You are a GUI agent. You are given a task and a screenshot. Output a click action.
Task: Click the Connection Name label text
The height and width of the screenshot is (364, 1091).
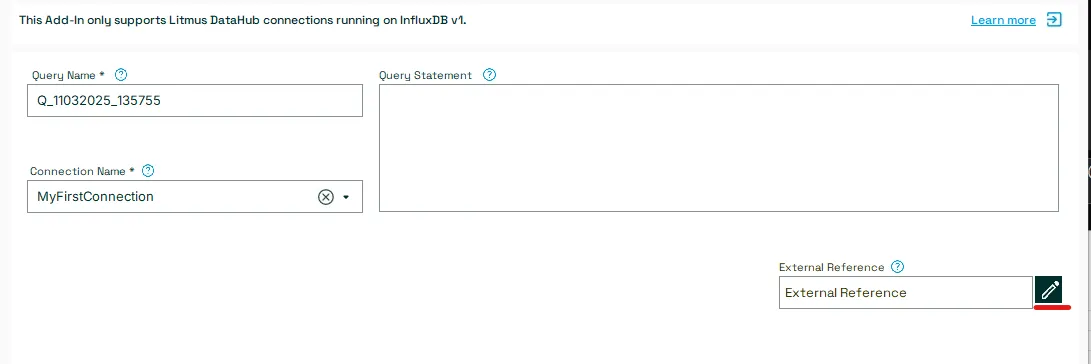pyautogui.click(x=82, y=171)
